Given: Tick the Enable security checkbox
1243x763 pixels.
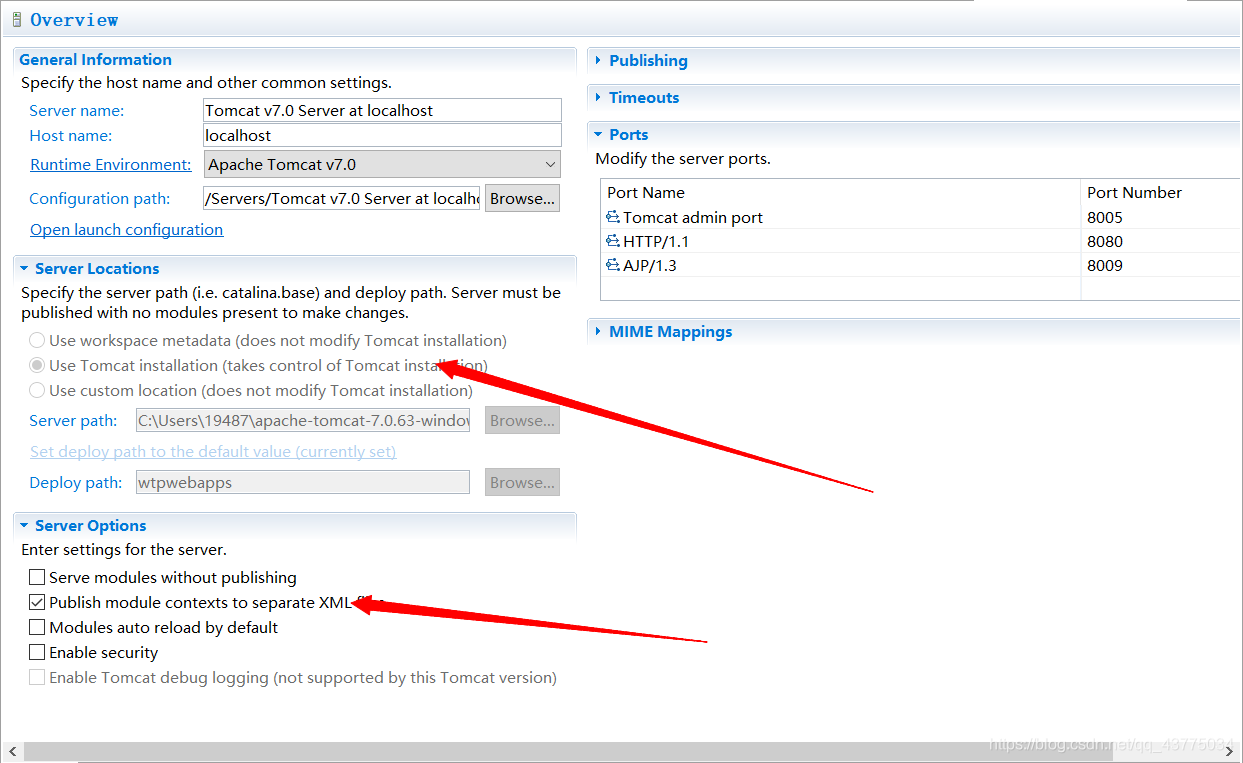Looking at the screenshot, I should tap(37, 652).
